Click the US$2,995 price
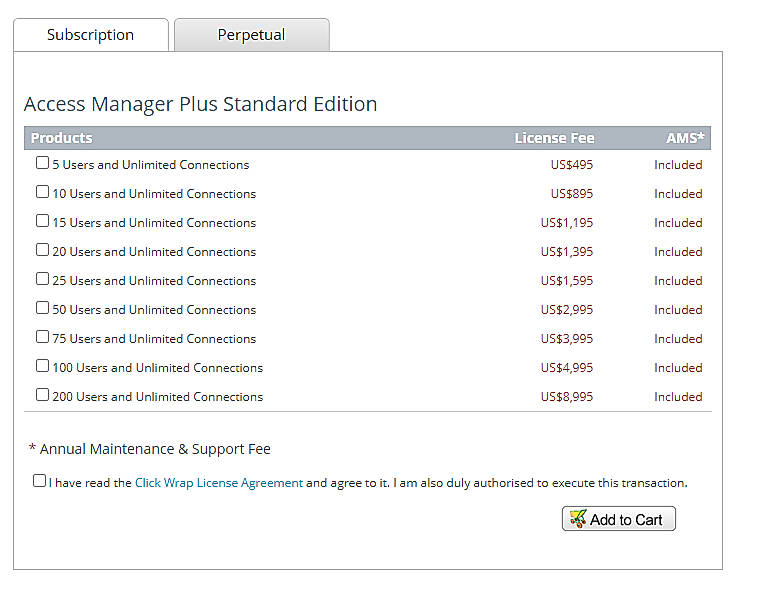This screenshot has width=758, height=592. (567, 310)
